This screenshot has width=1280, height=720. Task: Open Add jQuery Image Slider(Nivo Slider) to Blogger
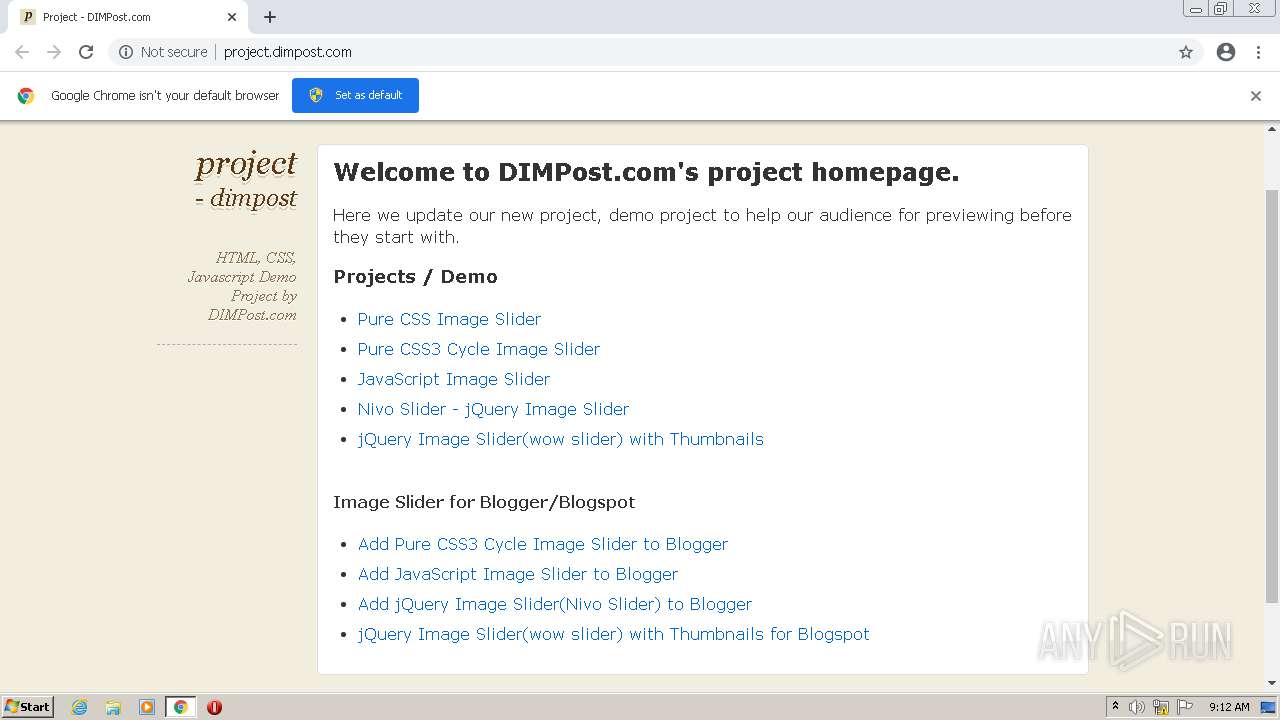point(555,604)
